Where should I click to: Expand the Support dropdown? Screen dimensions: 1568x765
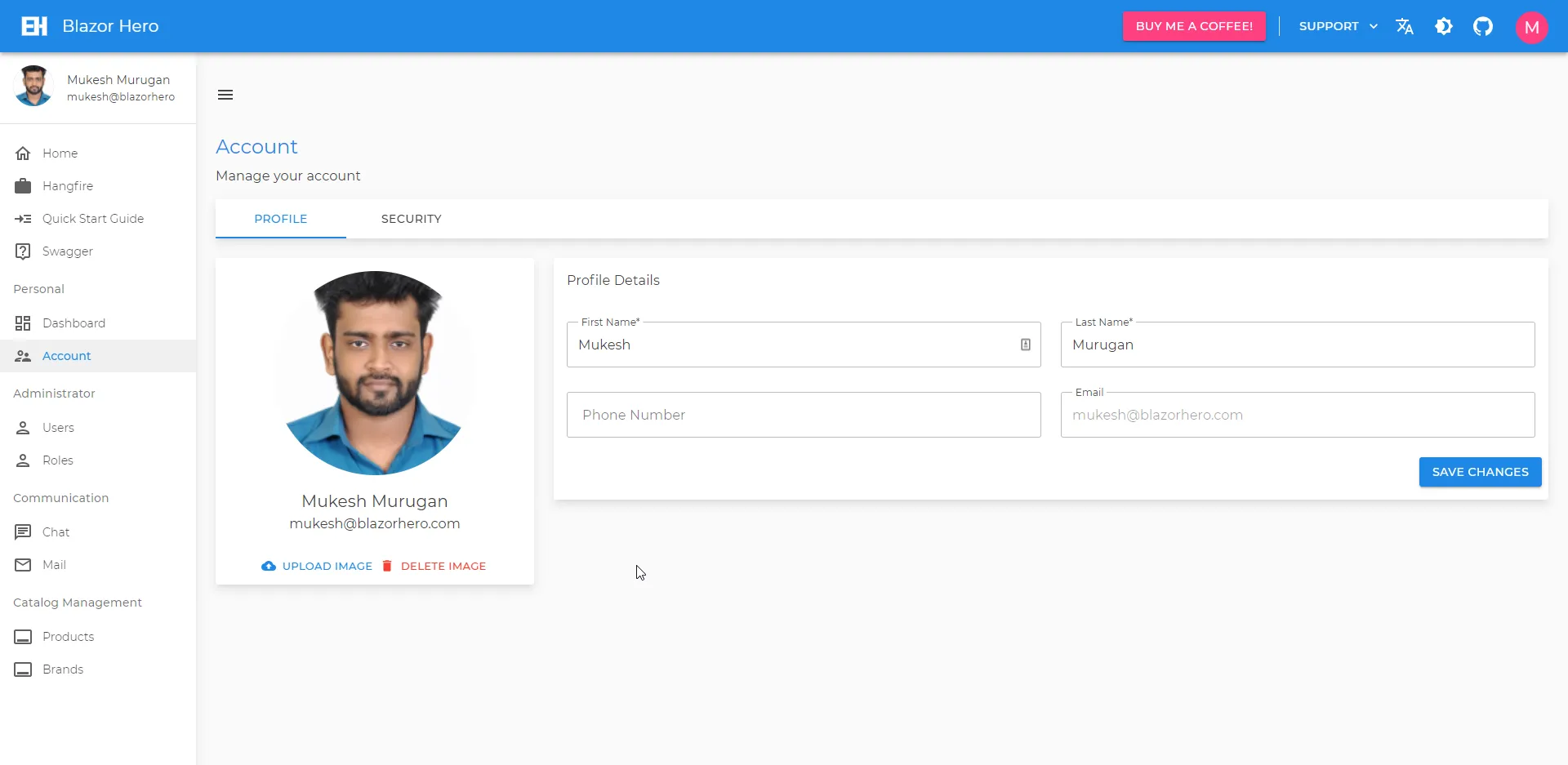(x=1337, y=26)
